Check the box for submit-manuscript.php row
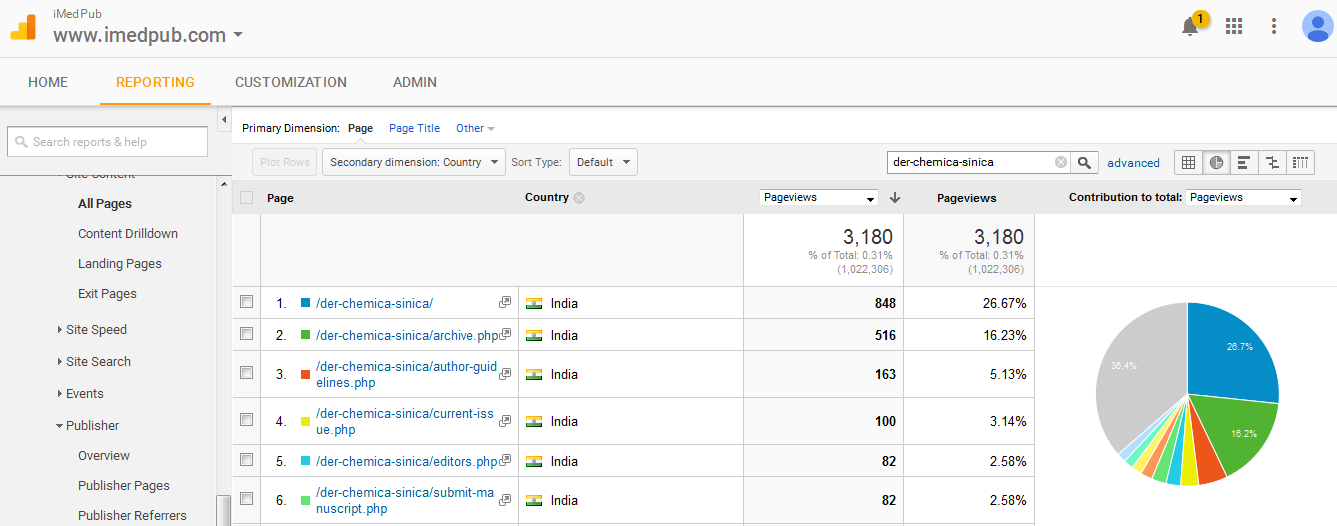 pyautogui.click(x=247, y=498)
